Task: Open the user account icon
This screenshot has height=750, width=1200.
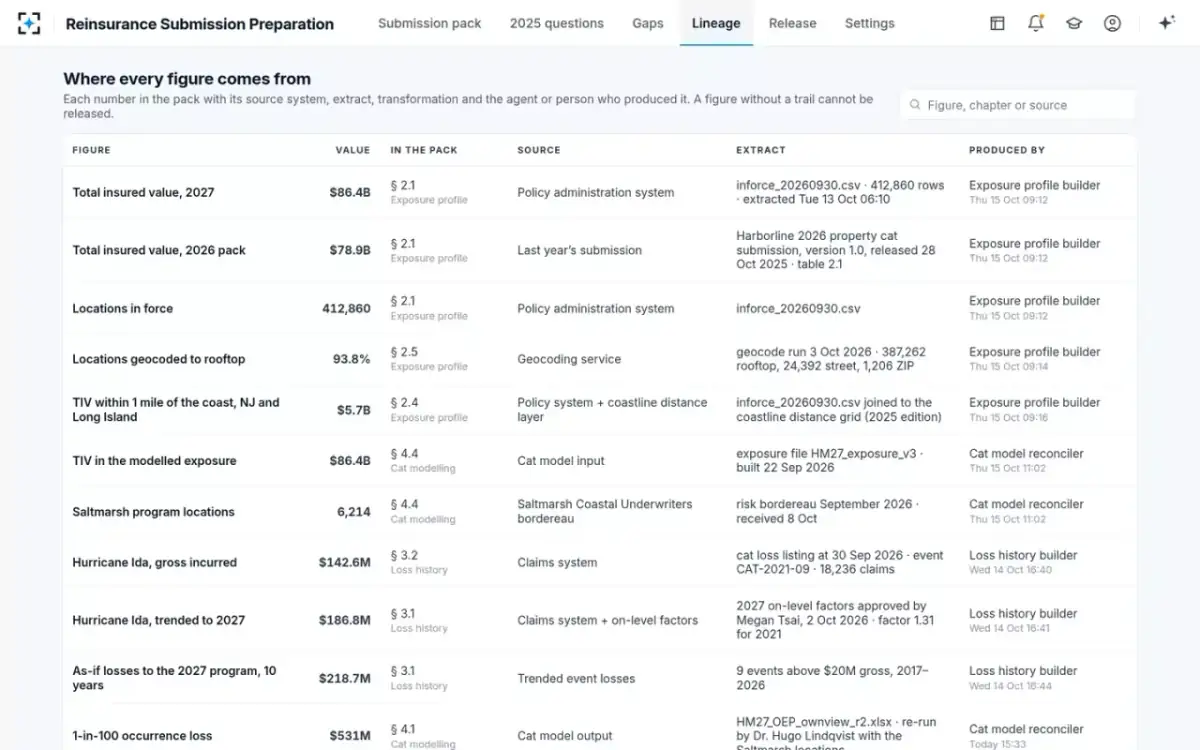Action: point(1112,23)
